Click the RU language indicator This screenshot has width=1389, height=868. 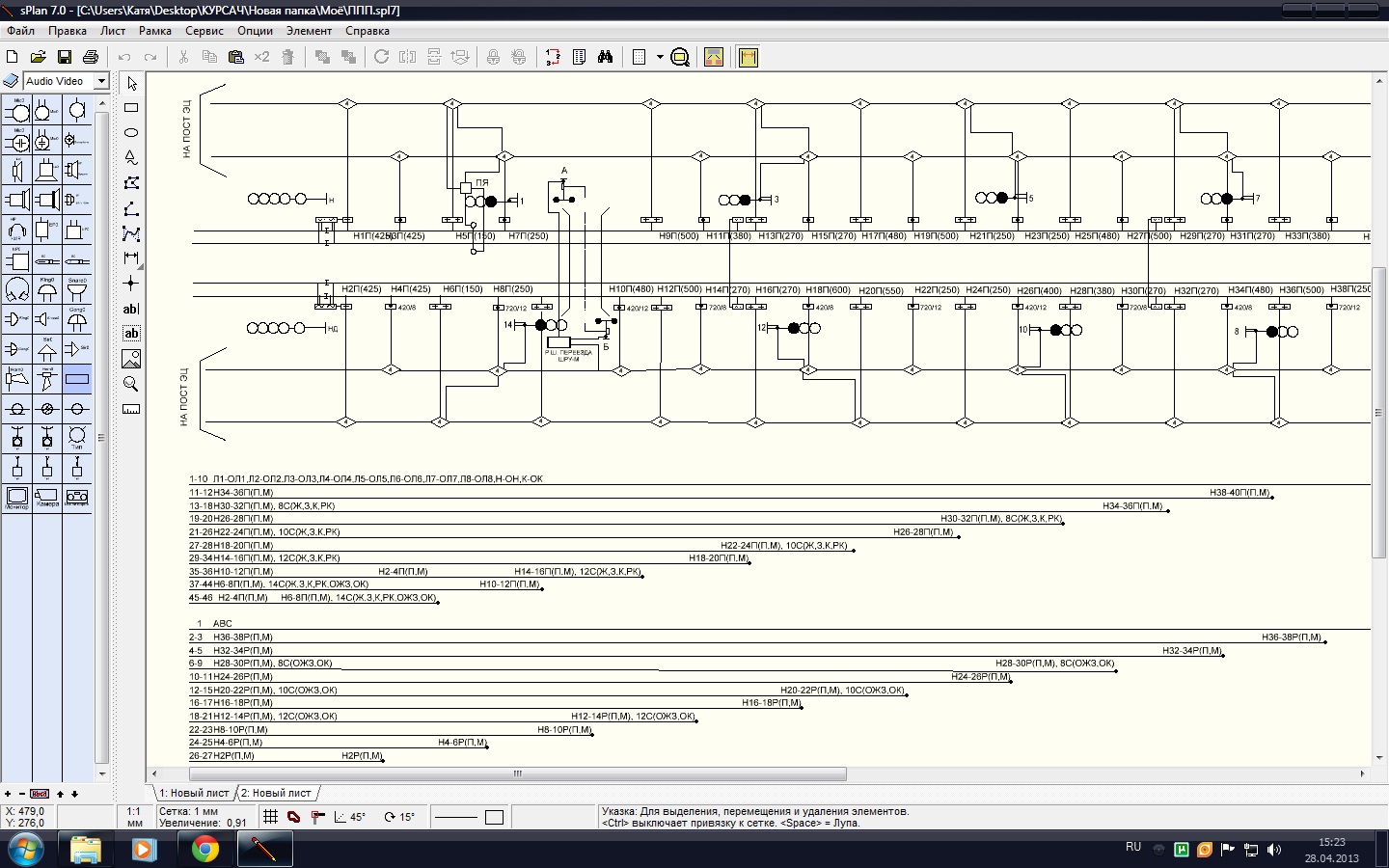click(1133, 847)
